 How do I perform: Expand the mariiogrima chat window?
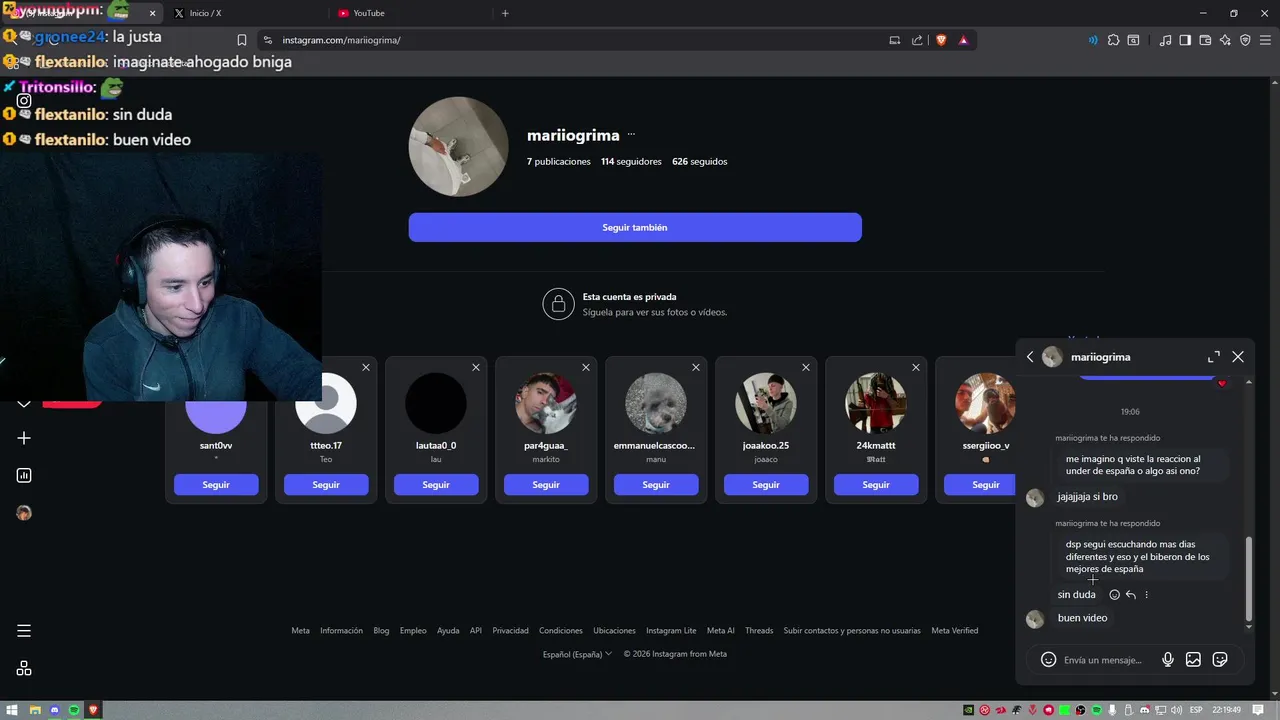pos(1214,357)
